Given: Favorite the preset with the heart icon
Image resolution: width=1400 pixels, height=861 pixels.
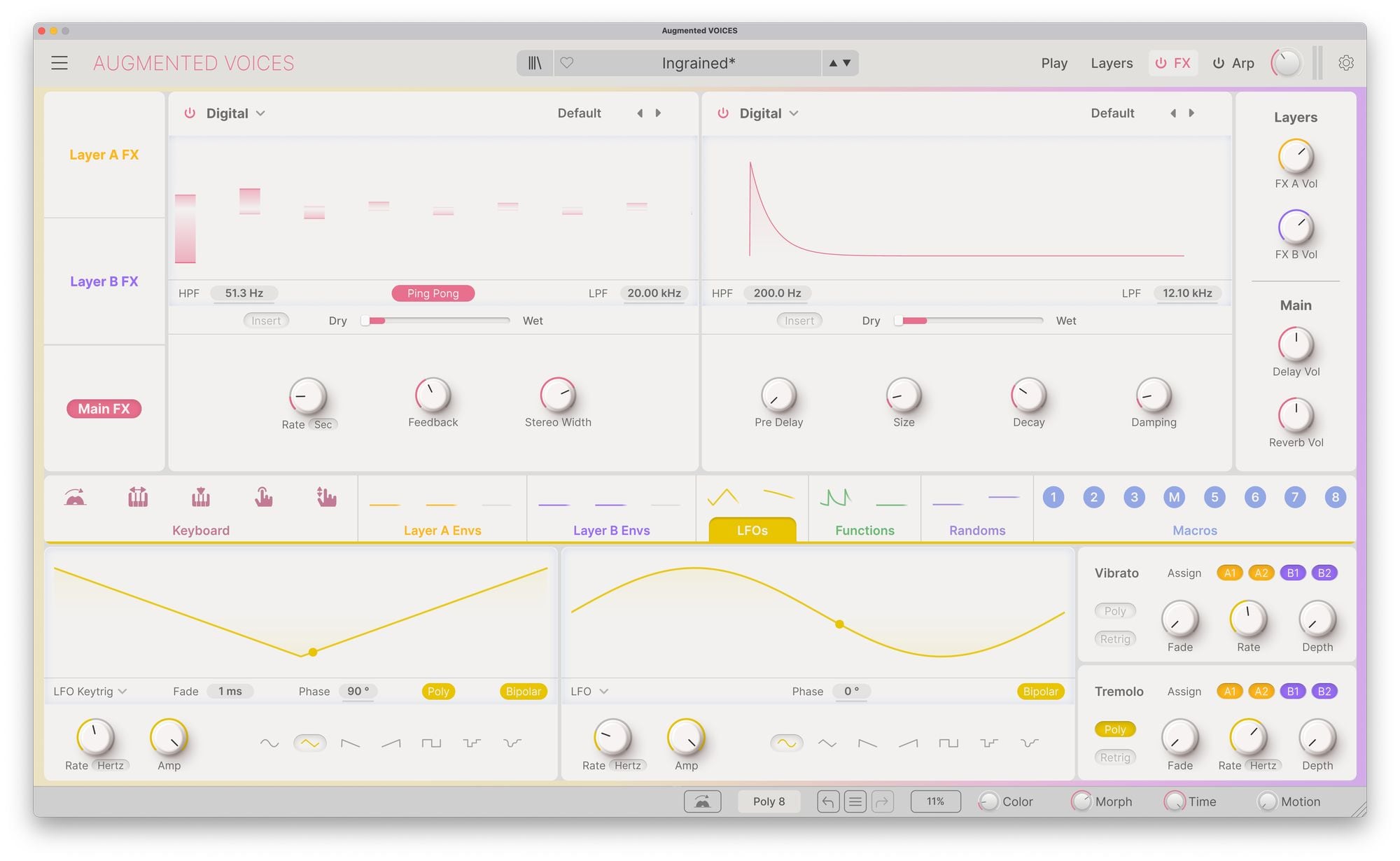Looking at the screenshot, I should click(567, 63).
